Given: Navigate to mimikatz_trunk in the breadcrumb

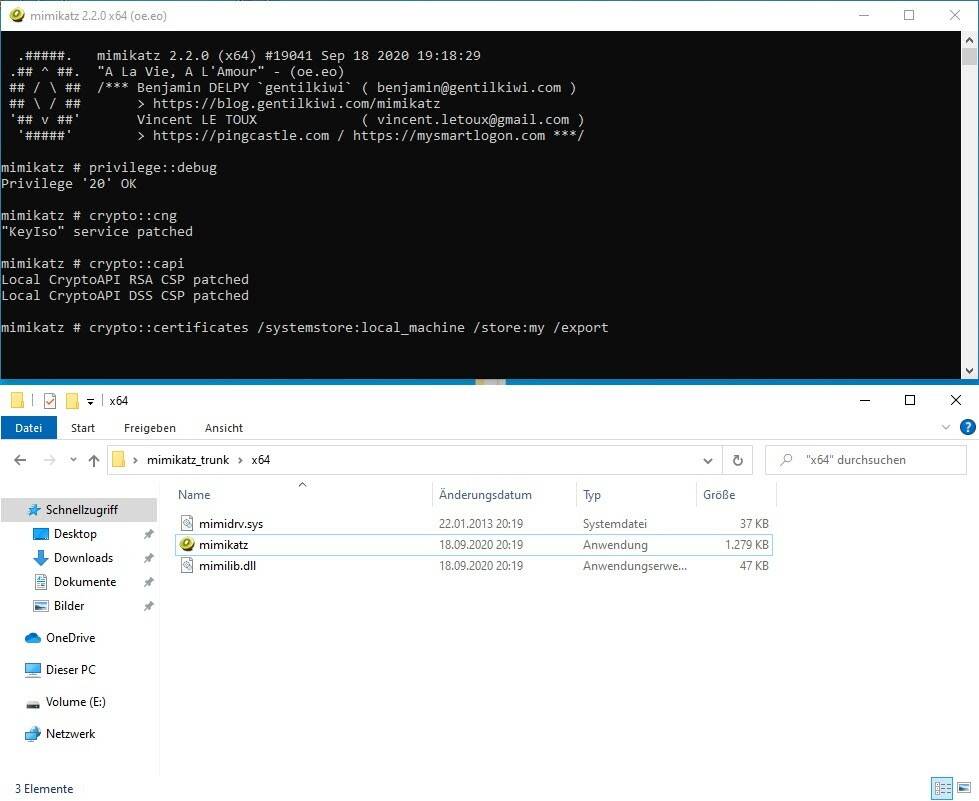Looking at the screenshot, I should pyautogui.click(x=188, y=460).
